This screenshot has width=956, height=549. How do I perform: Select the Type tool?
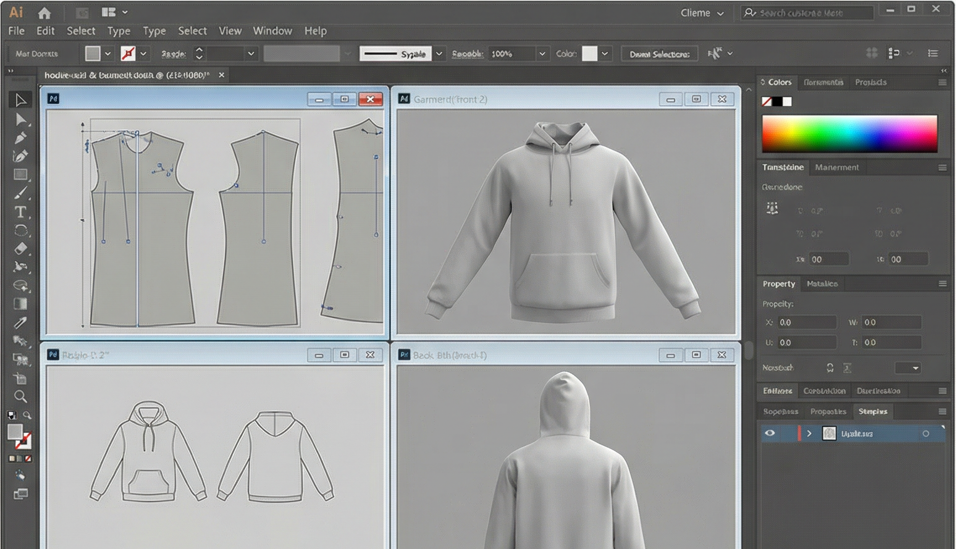click(20, 212)
